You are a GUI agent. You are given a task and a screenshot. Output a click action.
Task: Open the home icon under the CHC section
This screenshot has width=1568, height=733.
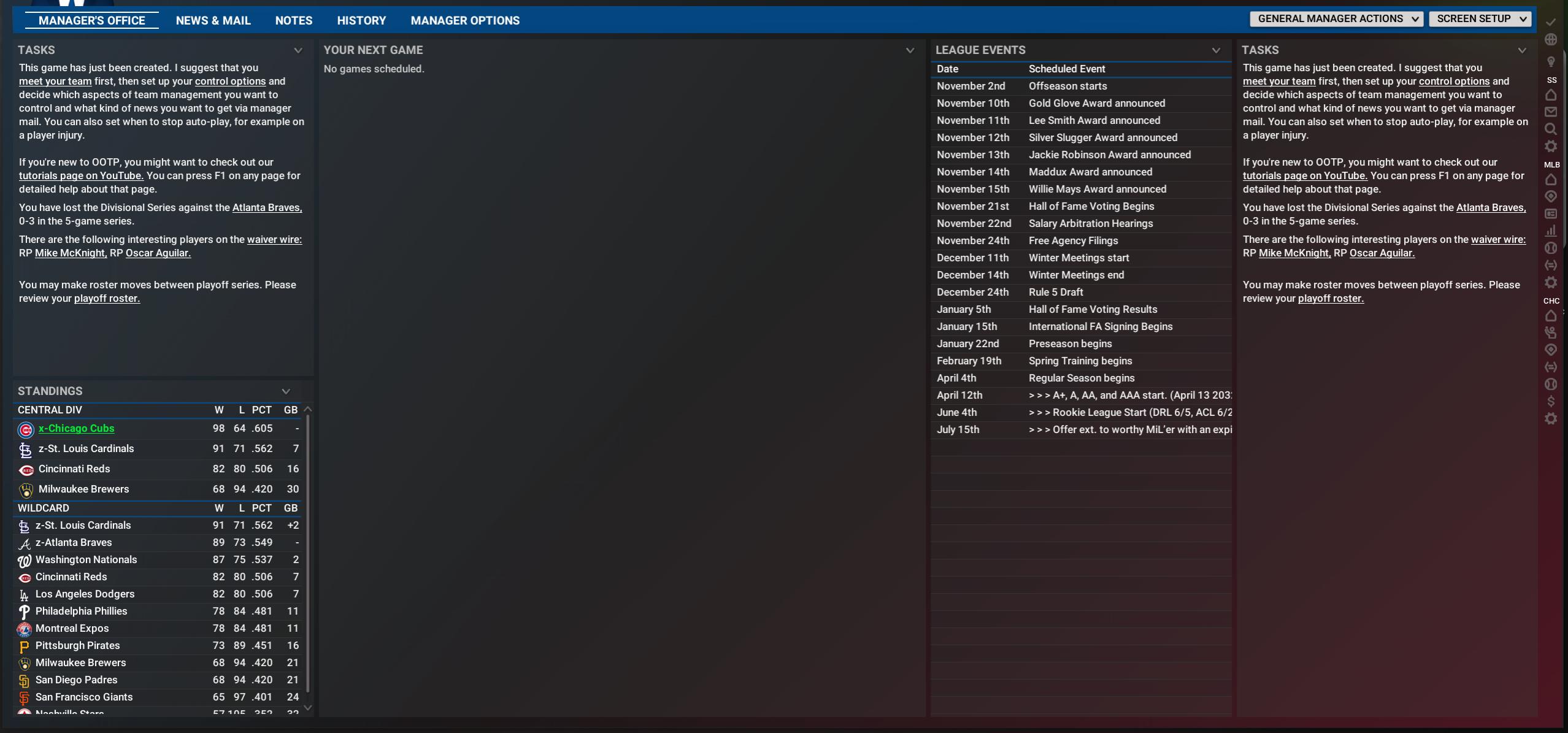tap(1551, 315)
